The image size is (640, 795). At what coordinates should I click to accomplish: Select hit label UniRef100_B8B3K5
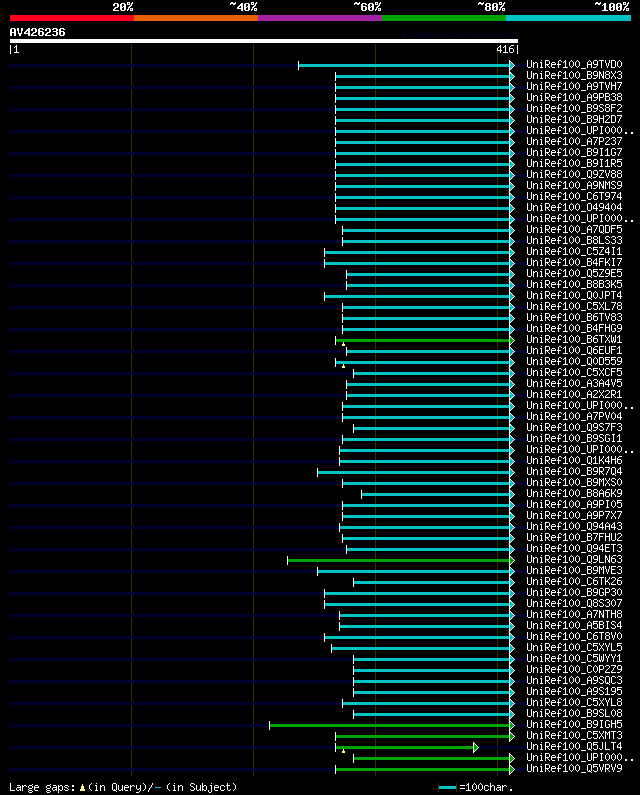click(574, 284)
